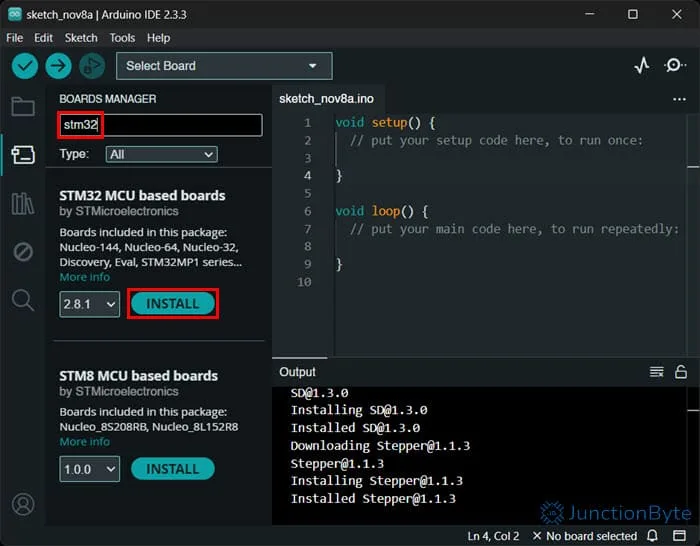Open the Type filter dropdown
This screenshot has height=546, width=700.
162,154
